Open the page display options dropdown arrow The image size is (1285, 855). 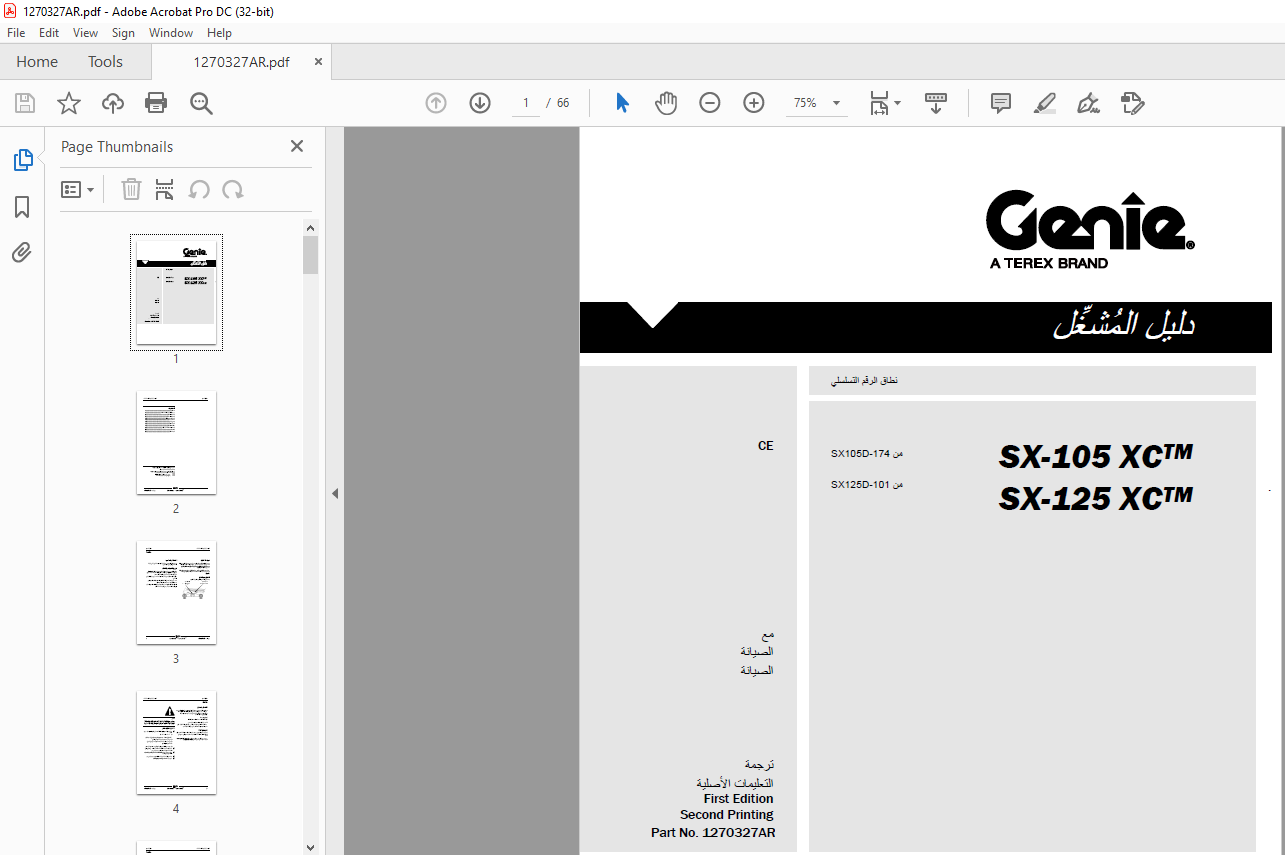[897, 103]
